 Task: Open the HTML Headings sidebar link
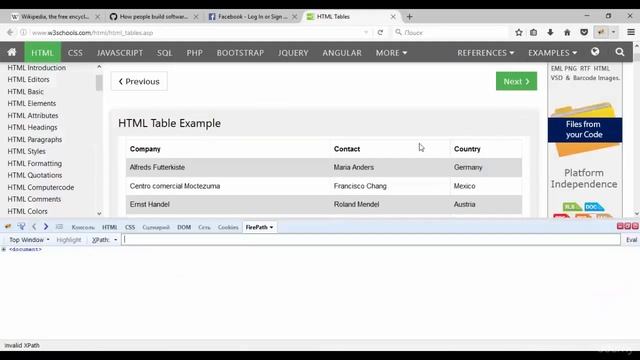[32, 127]
